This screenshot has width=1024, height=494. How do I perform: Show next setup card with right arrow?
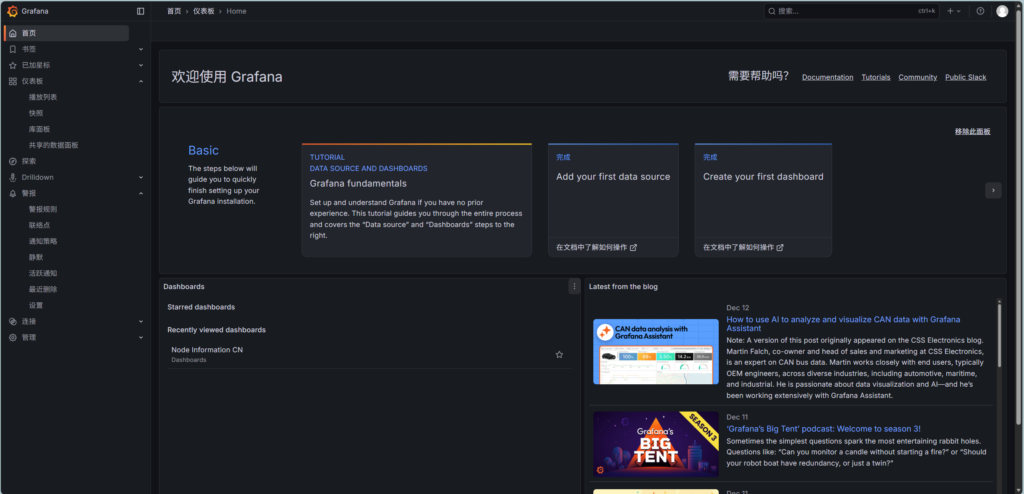point(993,190)
